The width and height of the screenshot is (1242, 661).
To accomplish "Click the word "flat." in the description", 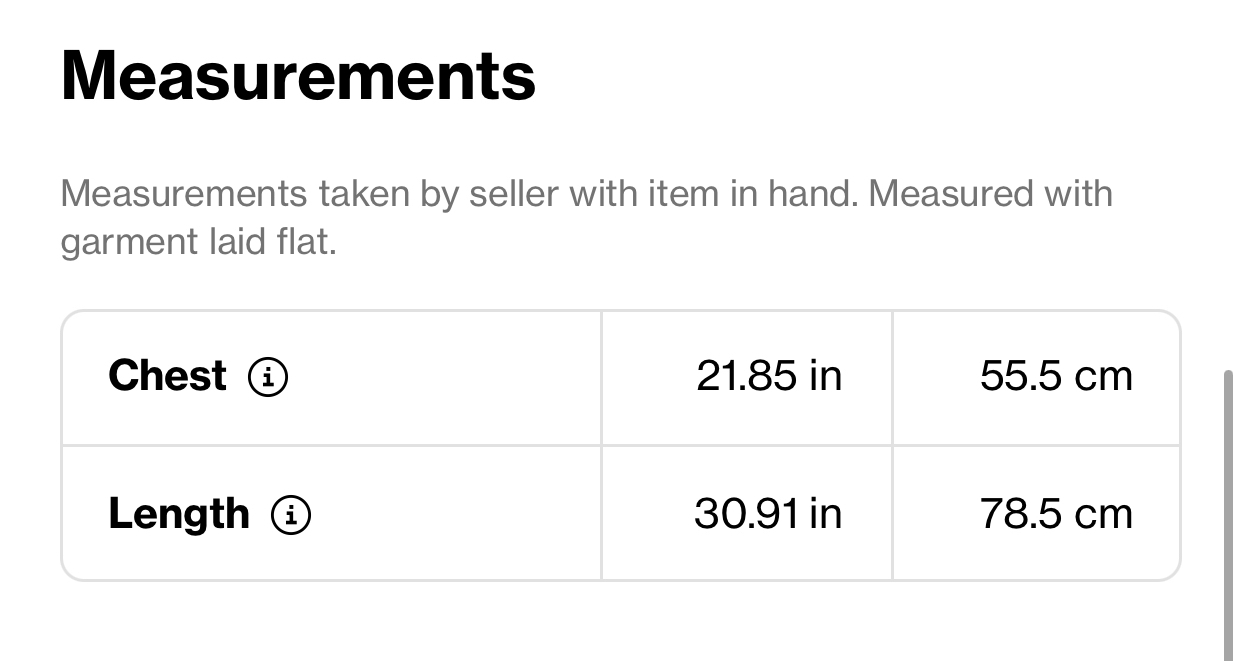I will coord(305,242).
